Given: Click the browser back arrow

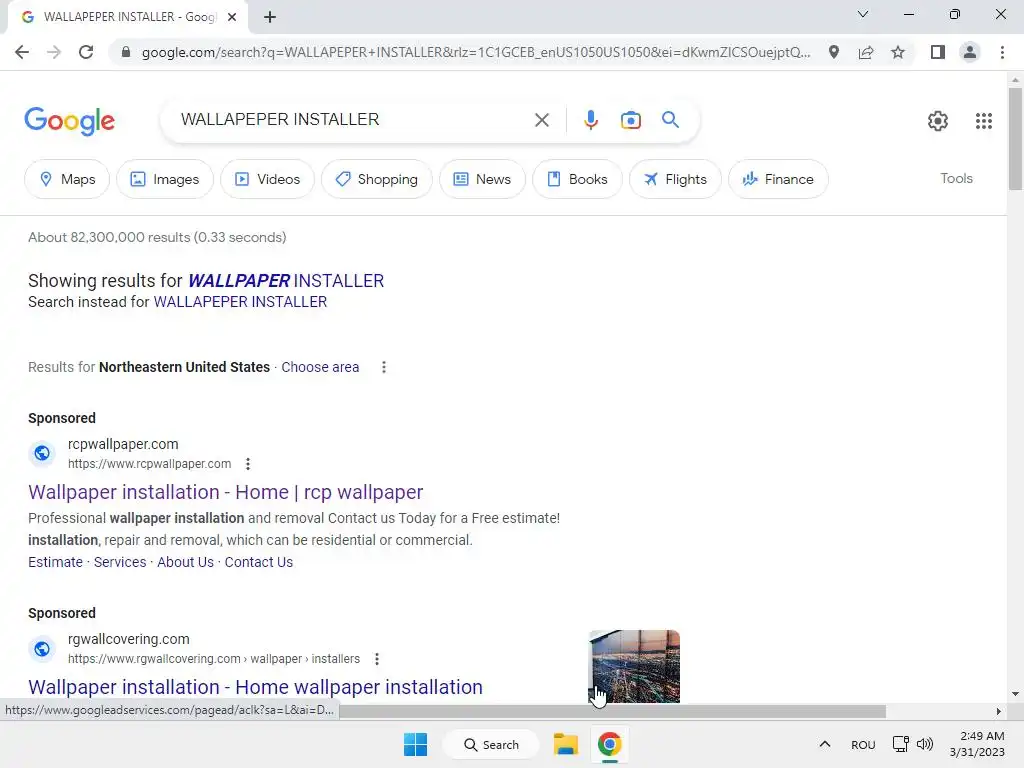Looking at the screenshot, I should [x=22, y=52].
